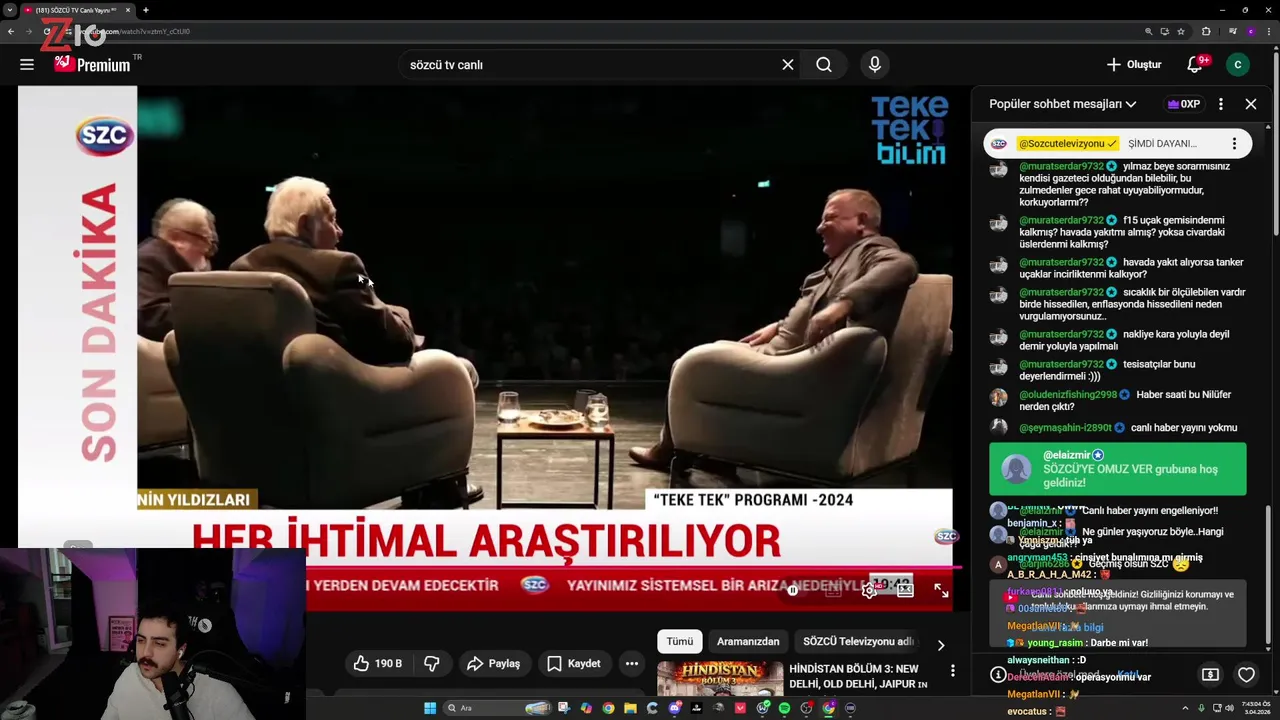This screenshot has height=720, width=1280.
Task: Send a Super Chat with dollar icon
Action: [1210, 675]
